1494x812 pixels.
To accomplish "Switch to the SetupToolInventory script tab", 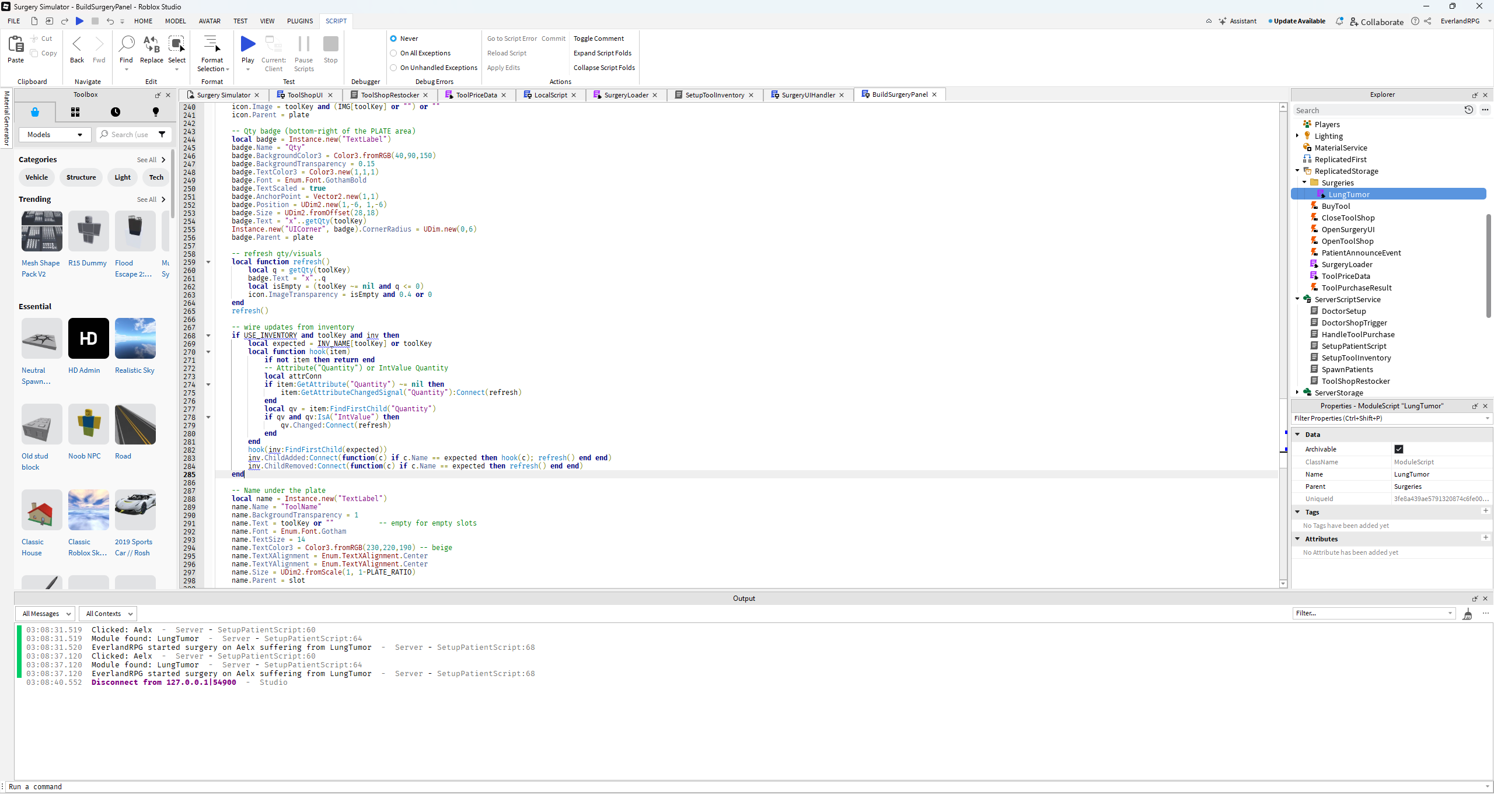I will click(715, 95).
